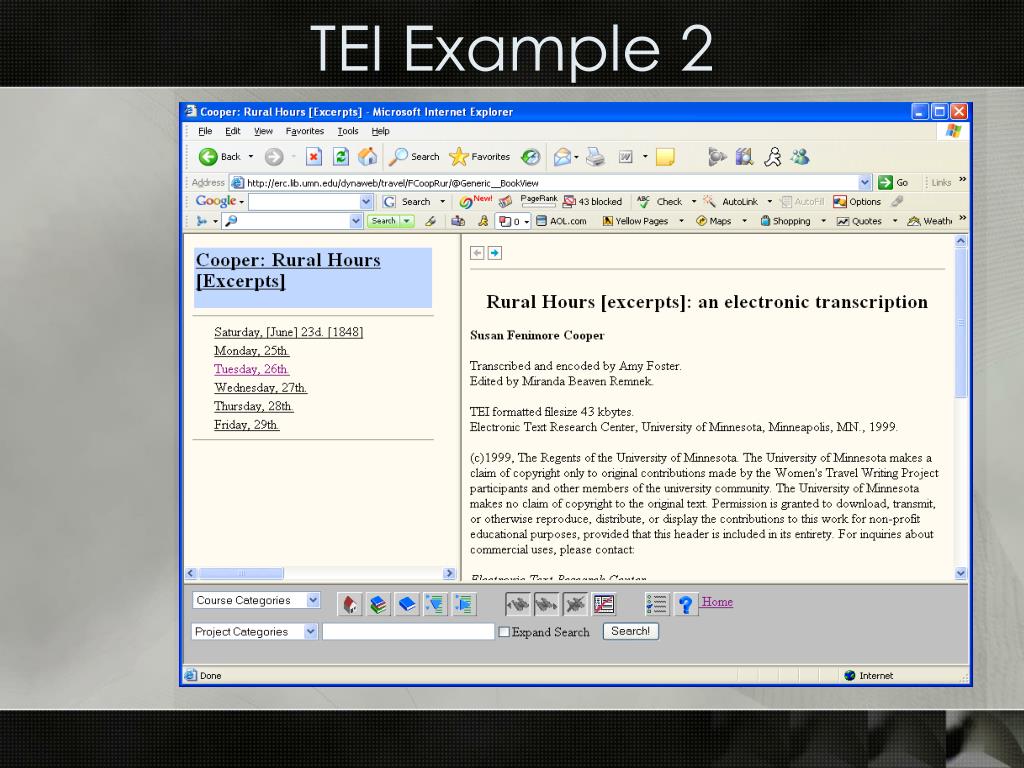Open the Friday, 29th. entry link
Viewport: 1024px width, 768px height.
246,425
